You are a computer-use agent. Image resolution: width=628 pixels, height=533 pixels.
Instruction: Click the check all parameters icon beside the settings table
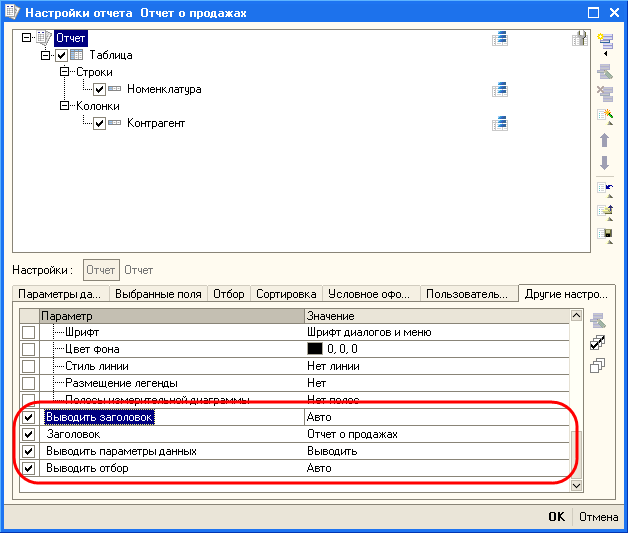point(598,343)
